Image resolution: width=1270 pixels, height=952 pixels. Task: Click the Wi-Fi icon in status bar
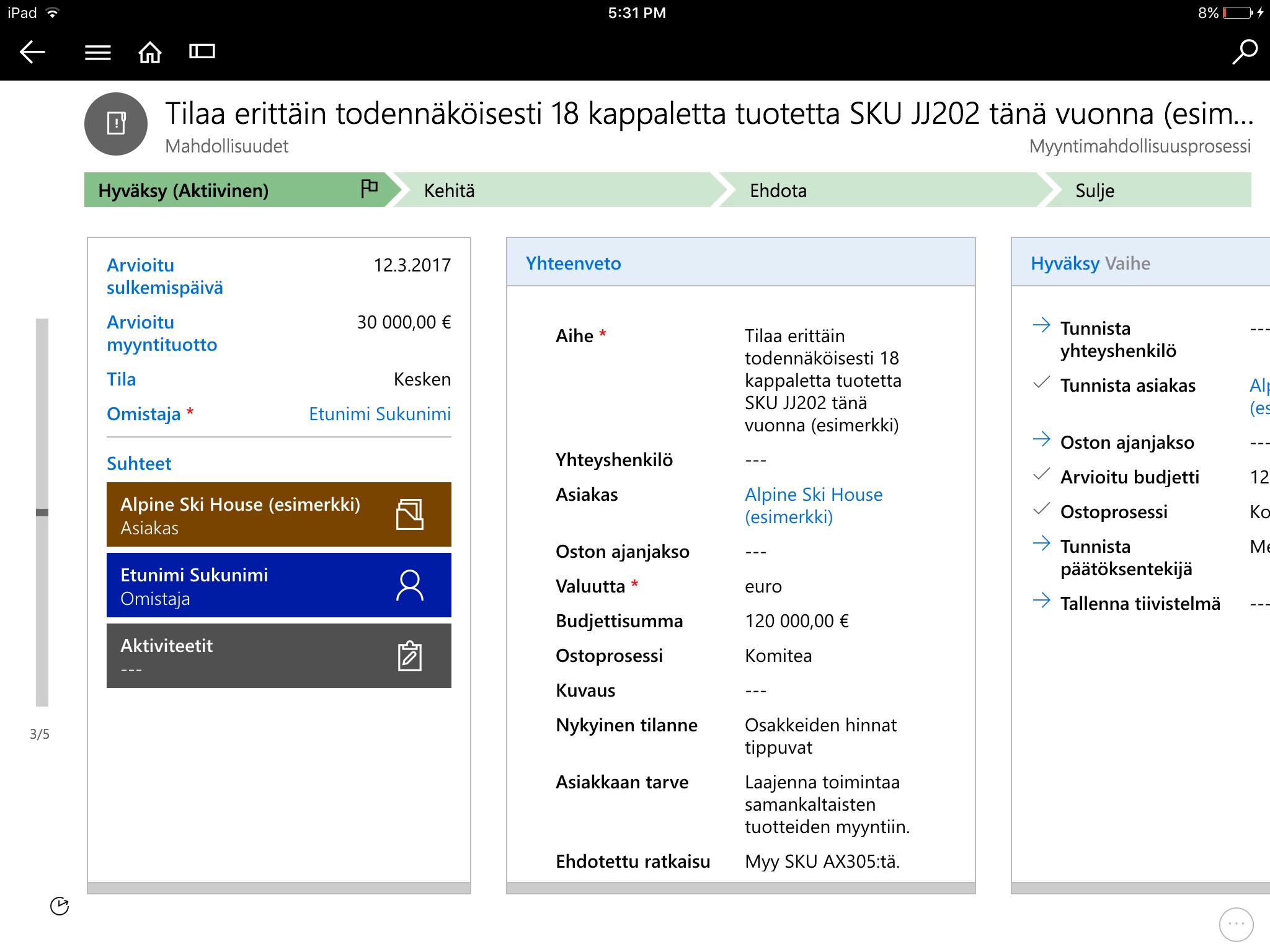click(x=53, y=13)
